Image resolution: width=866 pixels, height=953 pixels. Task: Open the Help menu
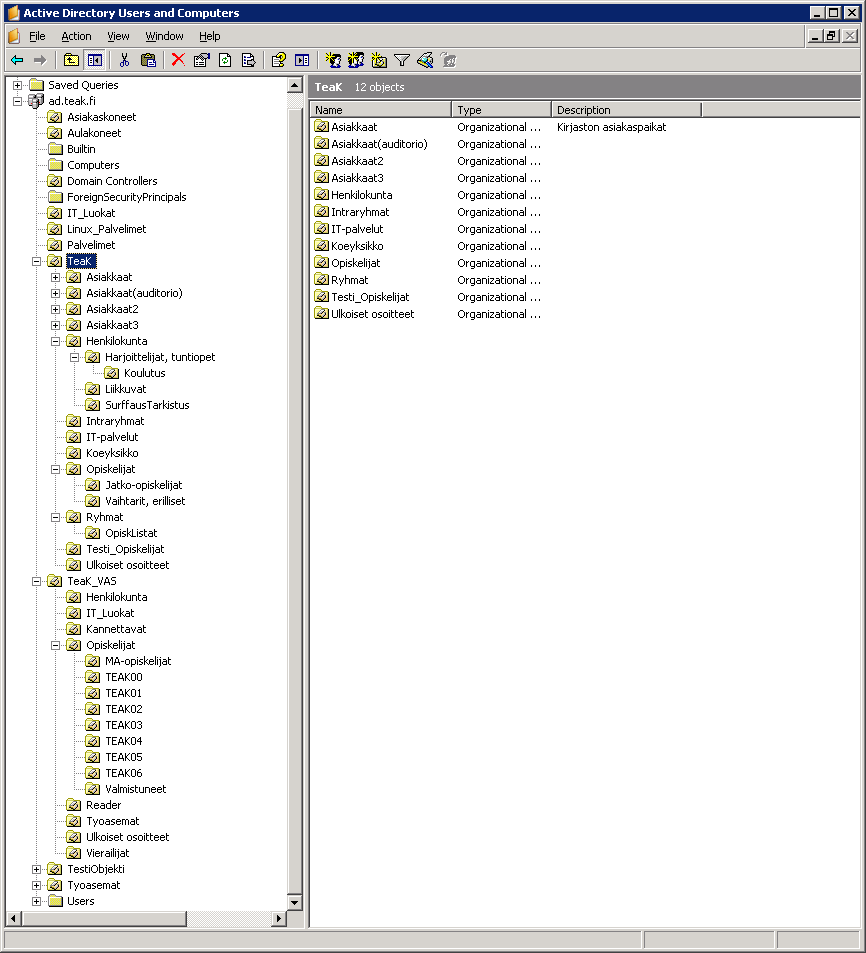coord(210,36)
